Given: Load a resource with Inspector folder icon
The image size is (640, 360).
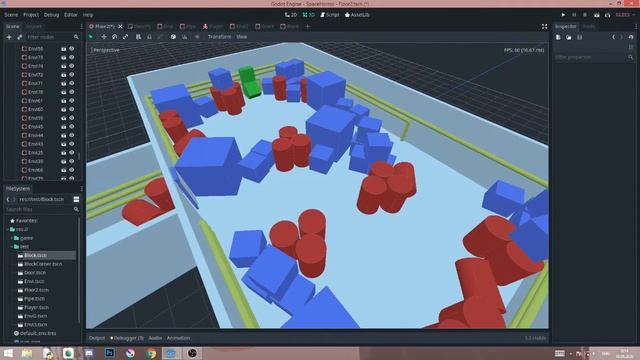Looking at the screenshot, I should 569,37.
